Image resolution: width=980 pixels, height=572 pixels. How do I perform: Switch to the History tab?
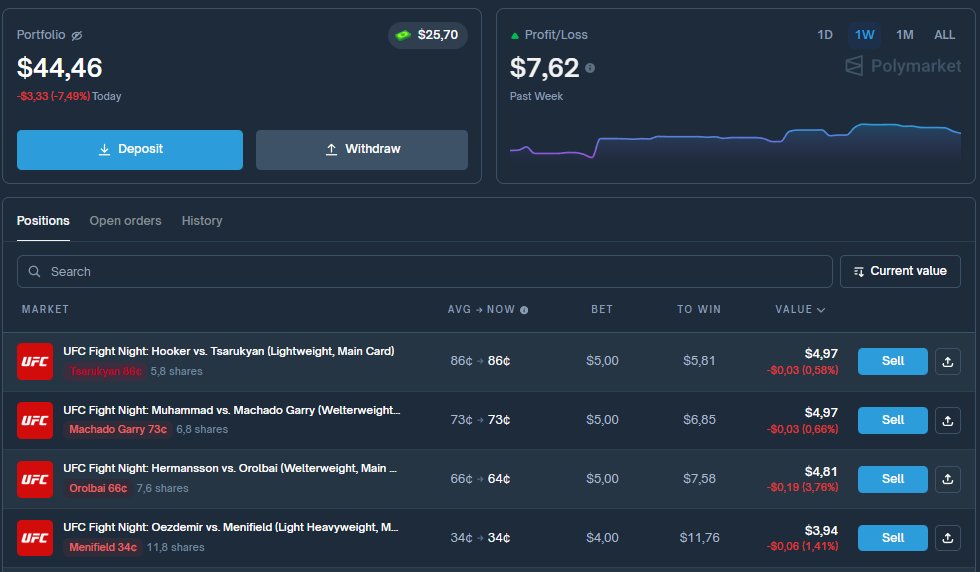(202, 221)
